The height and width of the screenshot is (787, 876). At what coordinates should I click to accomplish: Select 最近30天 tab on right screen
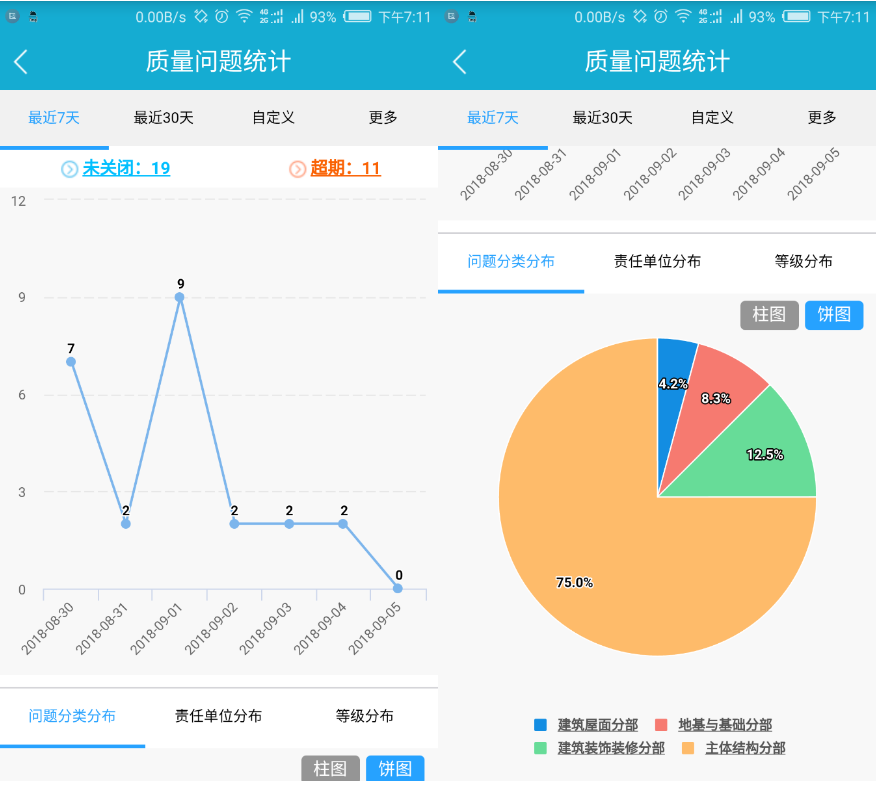coord(602,118)
